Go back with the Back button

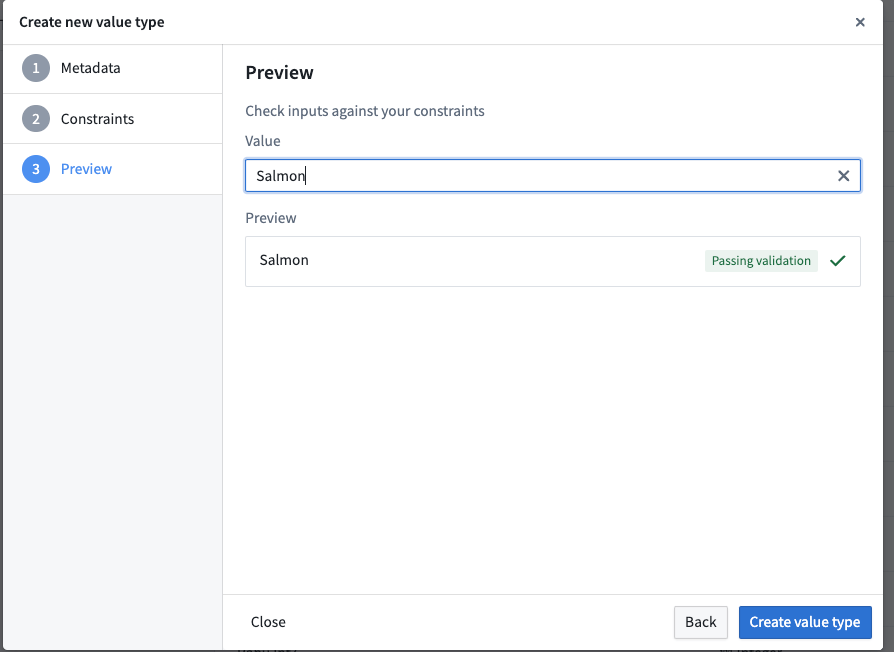point(700,622)
